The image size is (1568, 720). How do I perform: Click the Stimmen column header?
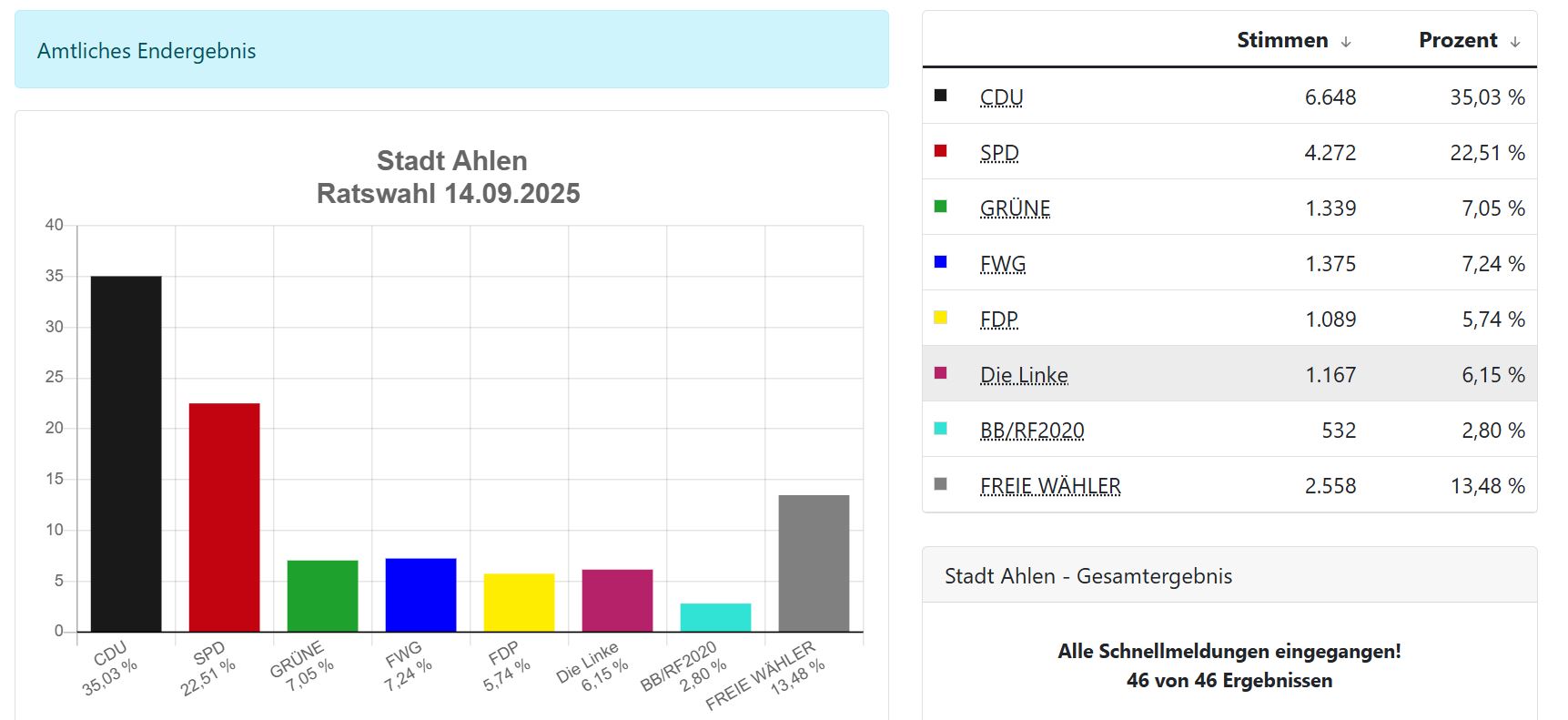tap(1281, 40)
